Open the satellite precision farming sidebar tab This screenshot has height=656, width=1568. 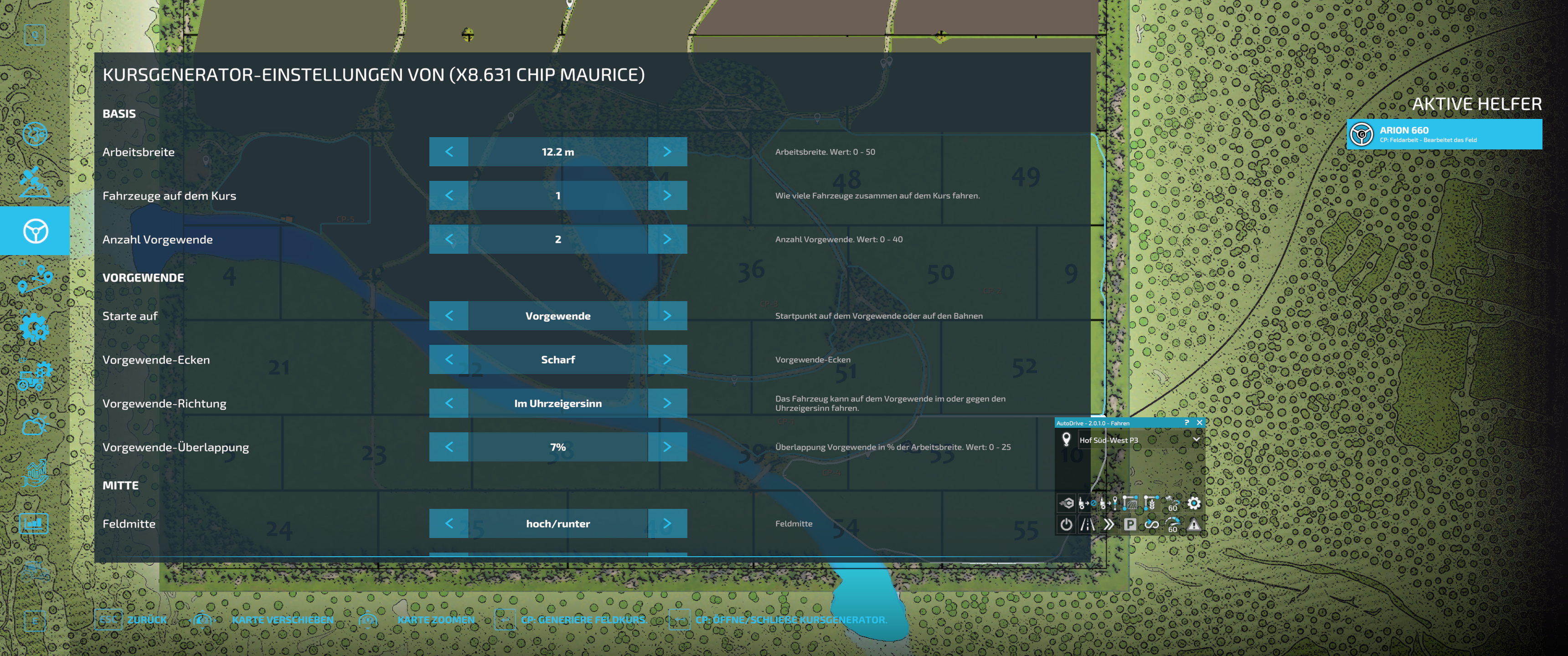[x=35, y=182]
